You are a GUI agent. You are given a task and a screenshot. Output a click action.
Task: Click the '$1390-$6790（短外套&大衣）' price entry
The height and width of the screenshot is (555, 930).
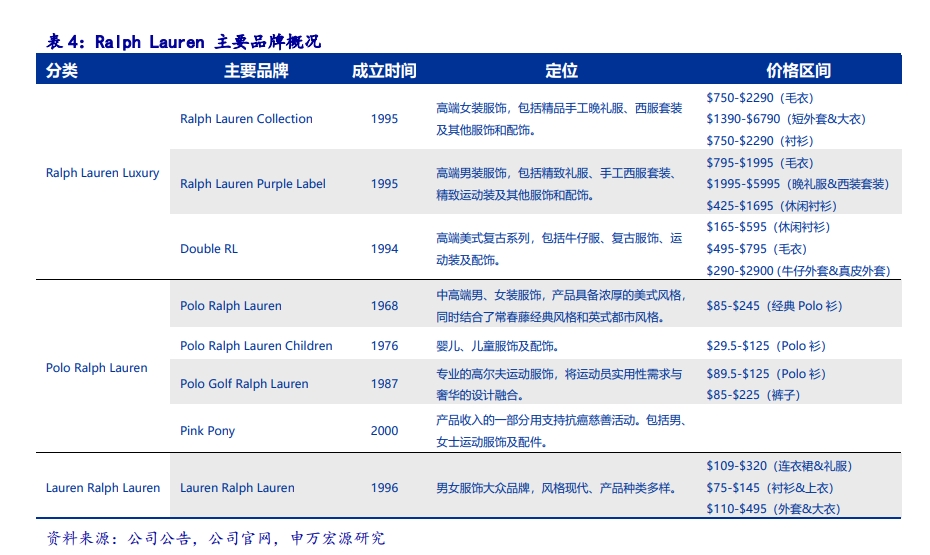786,119
